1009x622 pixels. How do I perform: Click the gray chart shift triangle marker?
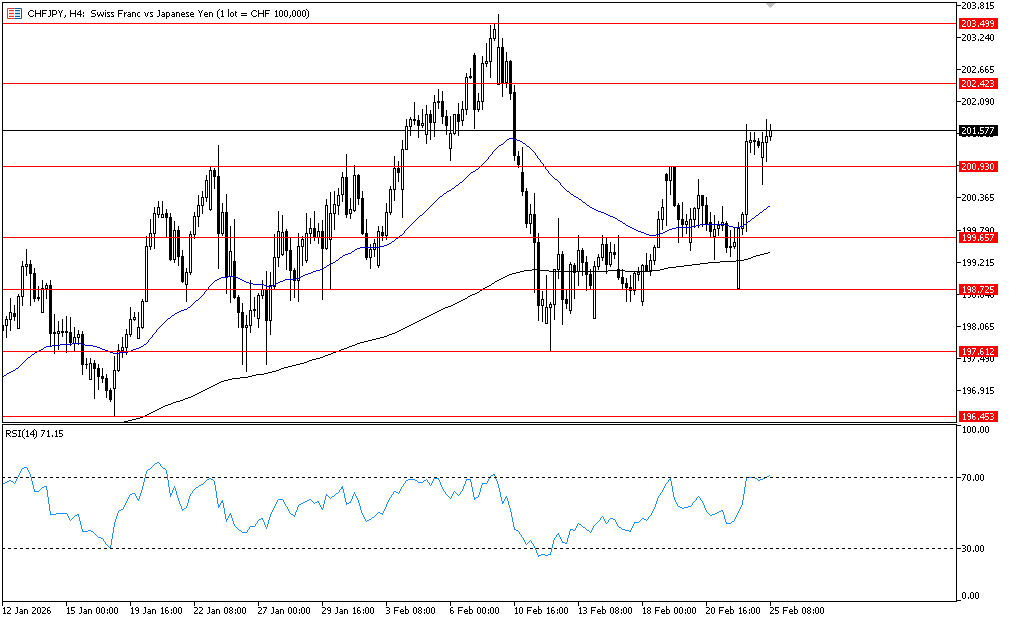(770, 6)
